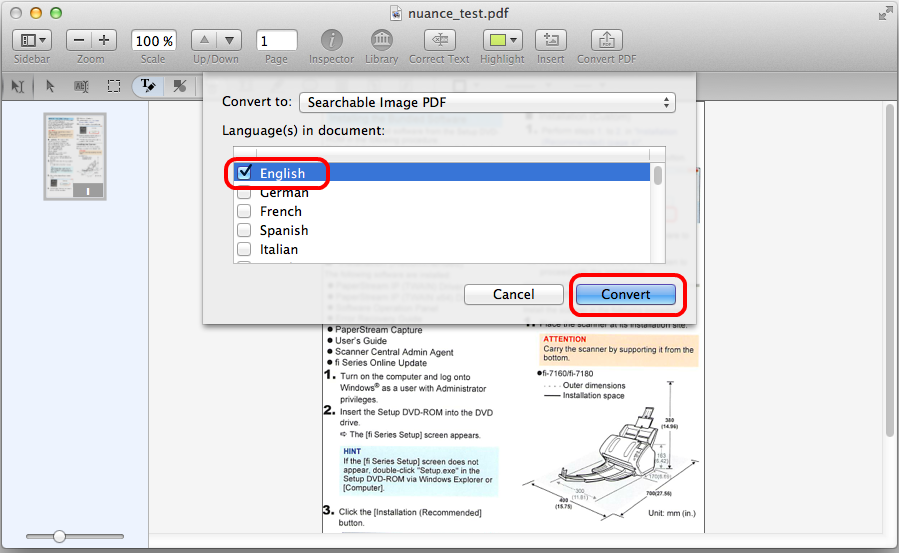The height and width of the screenshot is (553, 899).
Task: Click the Correct Text tool
Action: tap(439, 41)
